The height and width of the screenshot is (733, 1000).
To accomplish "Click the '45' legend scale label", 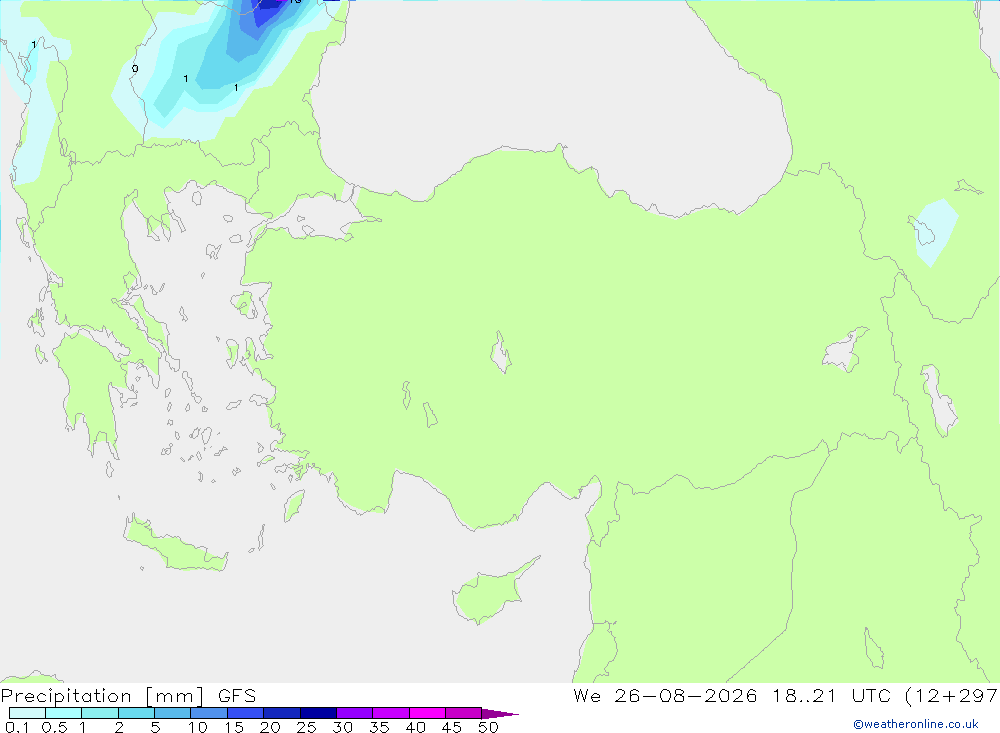I will coord(452,727).
